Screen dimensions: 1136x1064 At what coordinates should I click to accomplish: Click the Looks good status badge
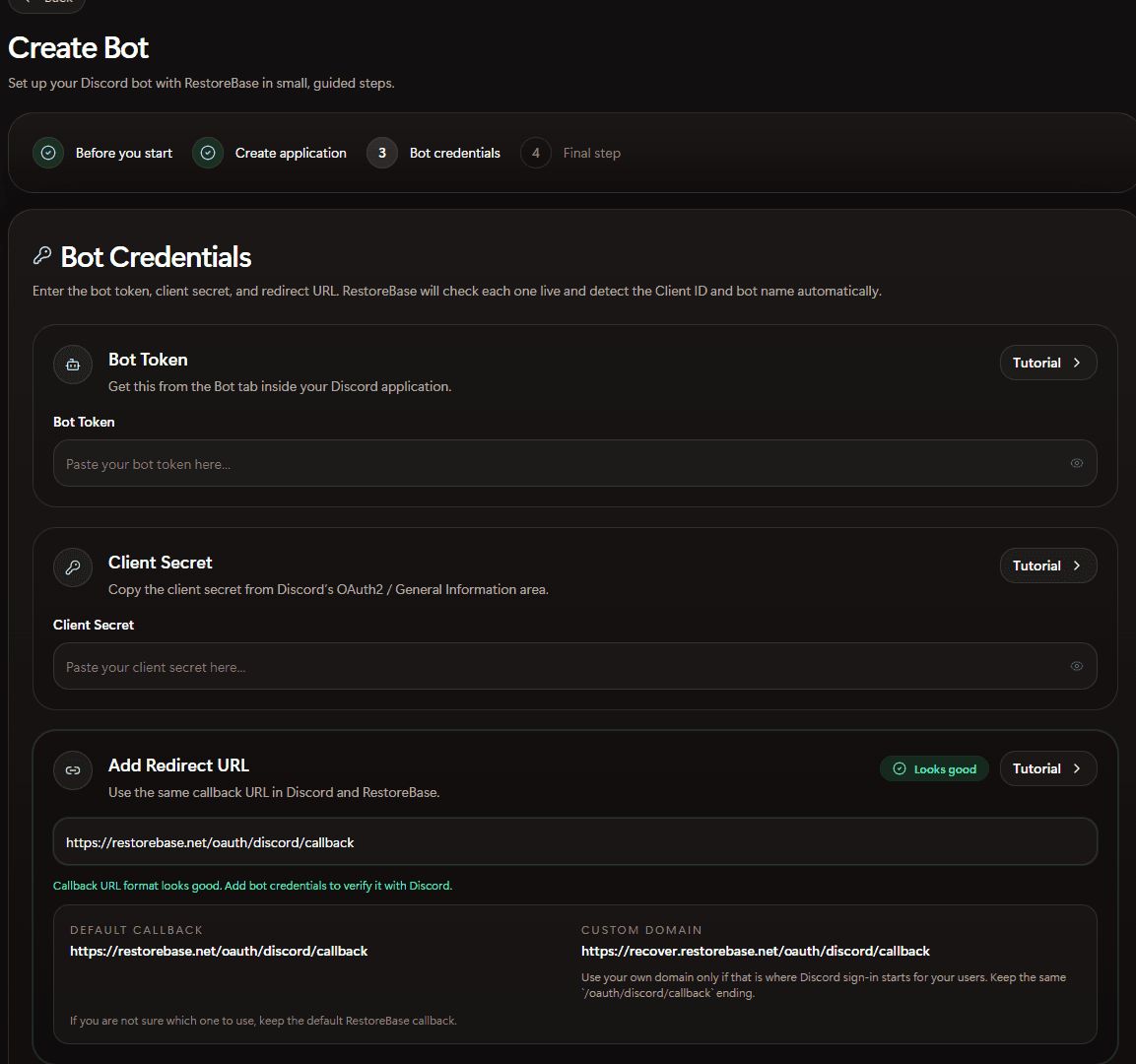pyautogui.click(x=934, y=769)
